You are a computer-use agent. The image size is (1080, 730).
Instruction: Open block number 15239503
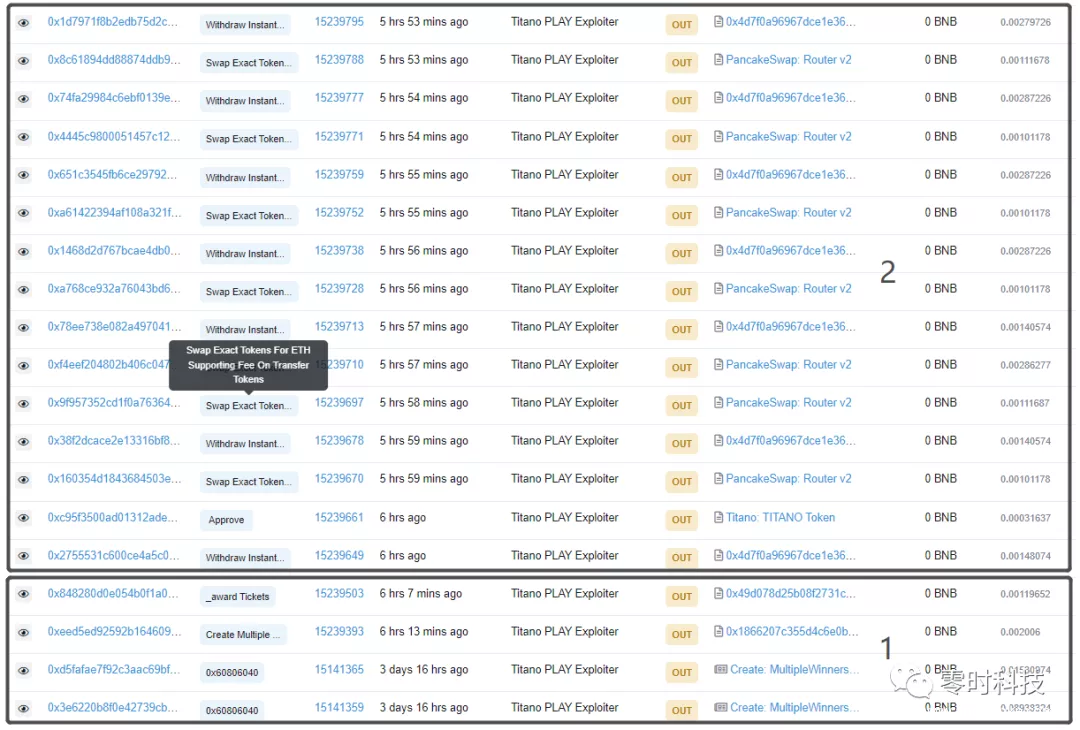[339, 594]
